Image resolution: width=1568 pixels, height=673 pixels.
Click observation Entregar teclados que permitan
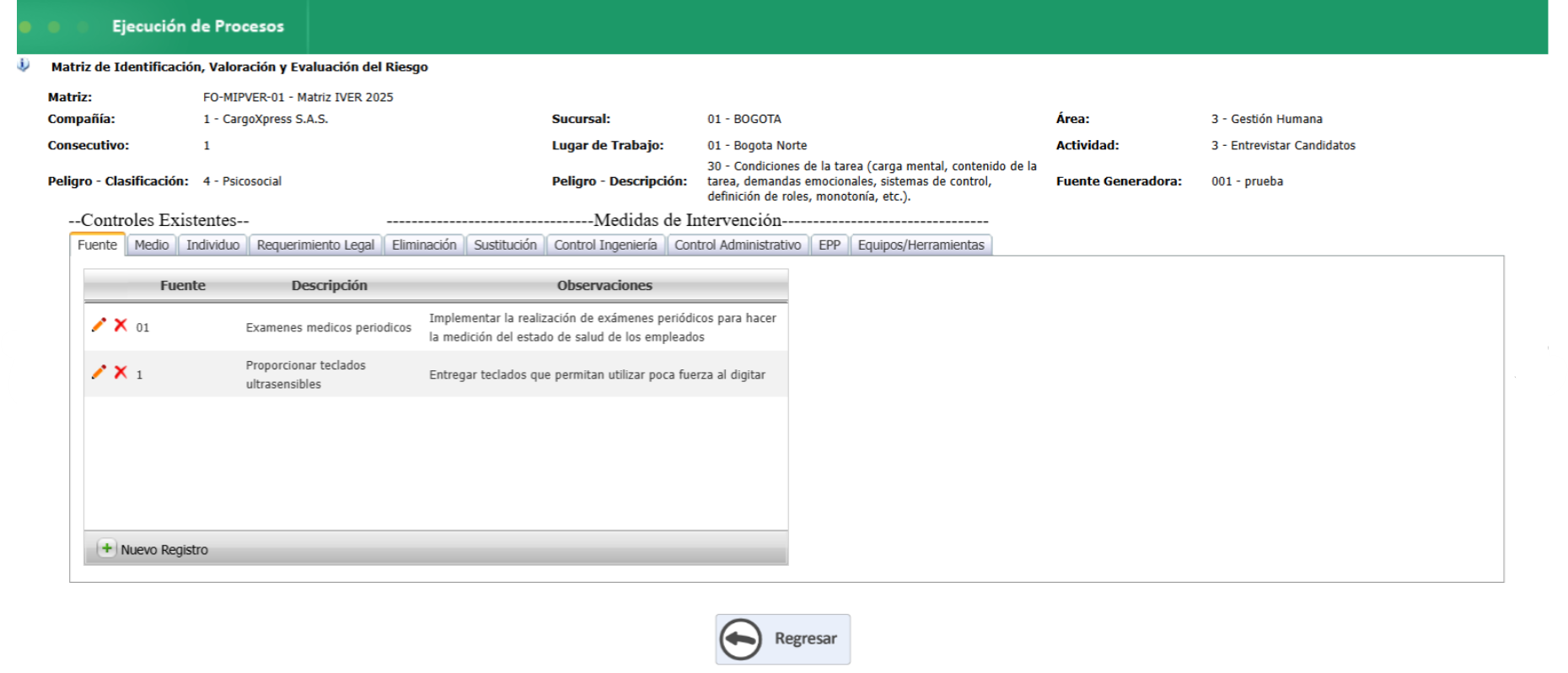(x=597, y=374)
